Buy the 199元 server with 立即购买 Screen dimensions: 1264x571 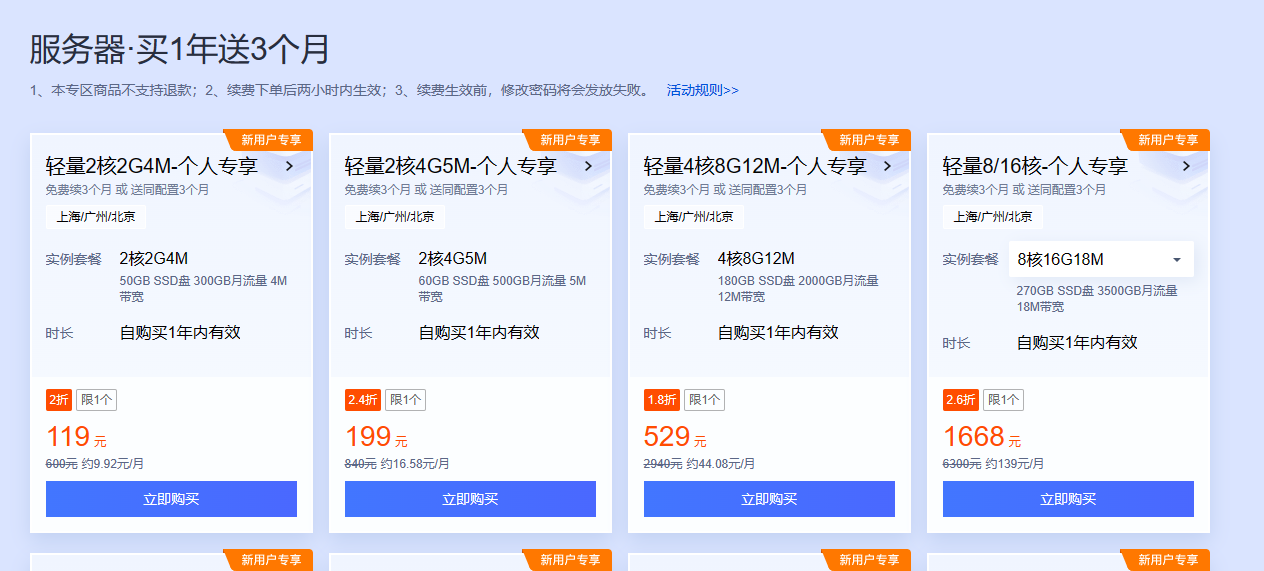[470, 499]
